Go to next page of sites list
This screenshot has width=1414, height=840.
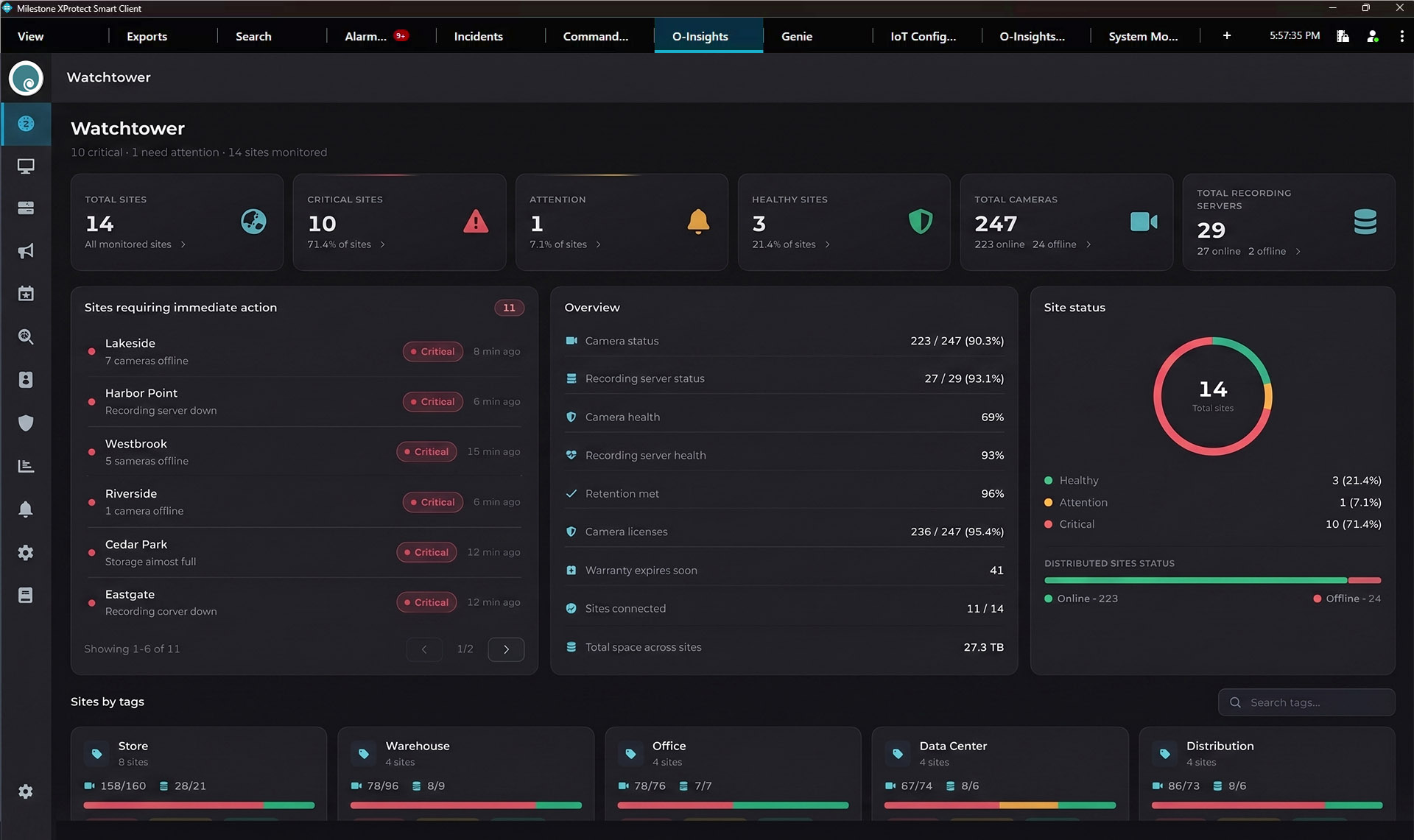pyautogui.click(x=506, y=649)
